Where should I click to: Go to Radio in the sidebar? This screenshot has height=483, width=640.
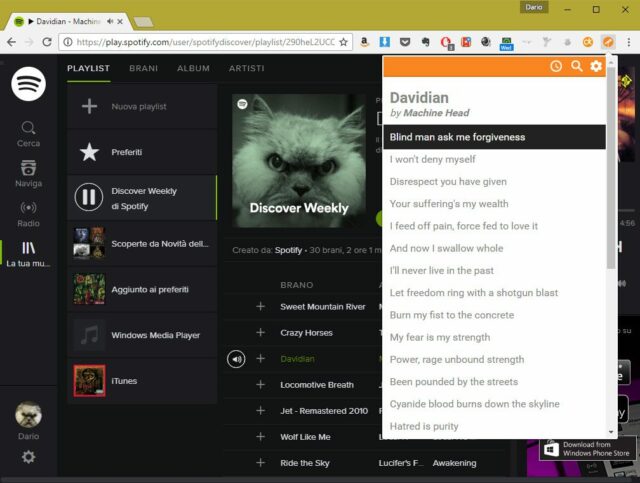click(x=28, y=213)
